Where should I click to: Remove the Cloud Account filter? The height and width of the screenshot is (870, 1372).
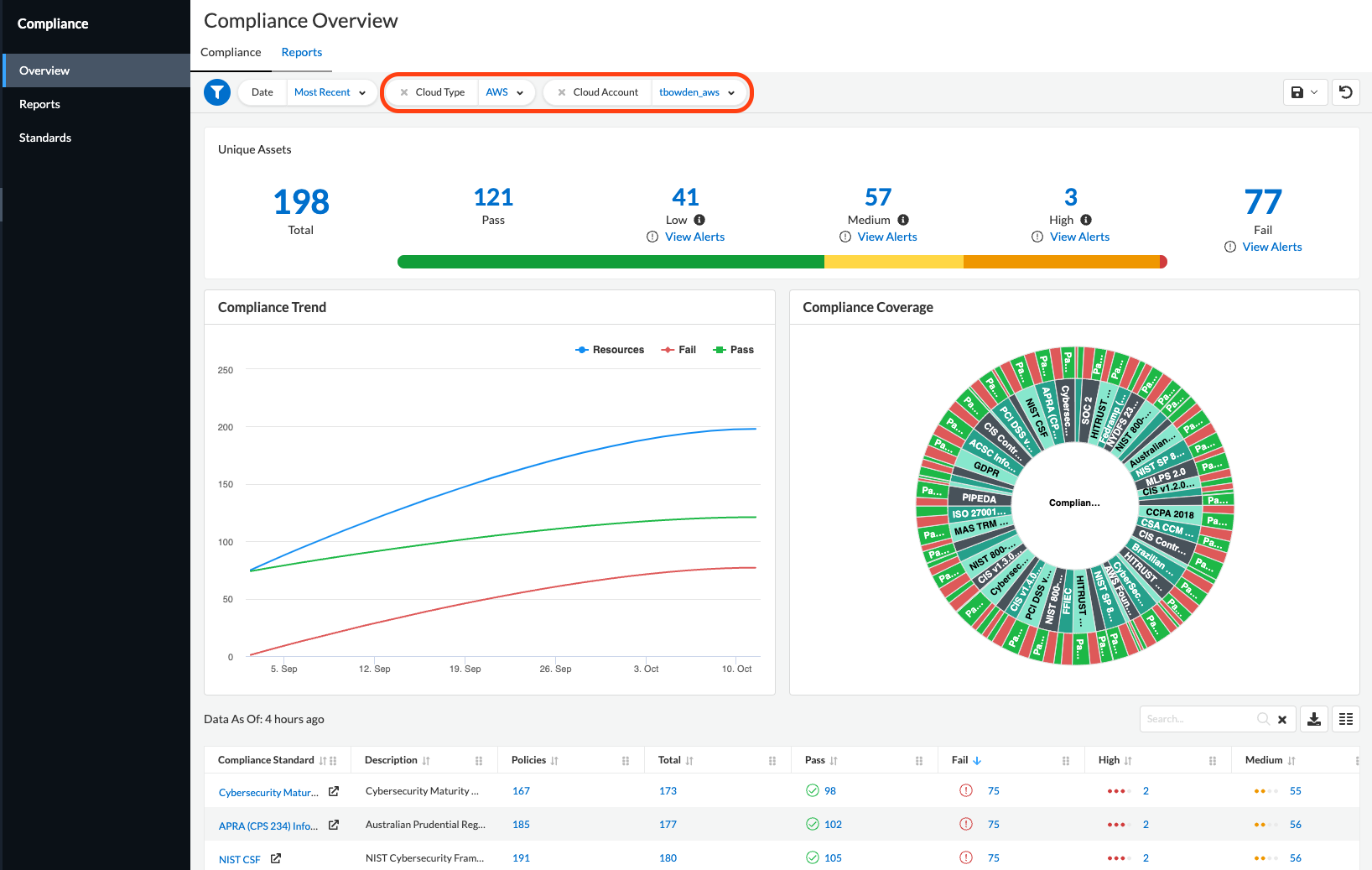(562, 92)
